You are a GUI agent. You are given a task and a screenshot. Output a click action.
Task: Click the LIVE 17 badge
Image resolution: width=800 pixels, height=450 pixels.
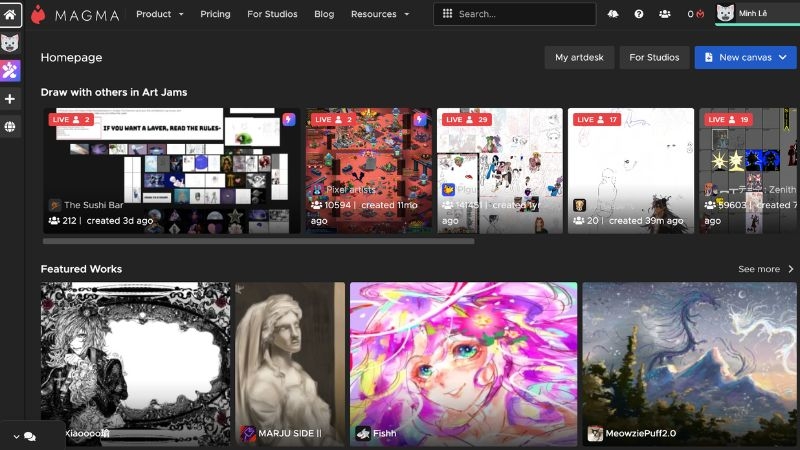coord(596,119)
